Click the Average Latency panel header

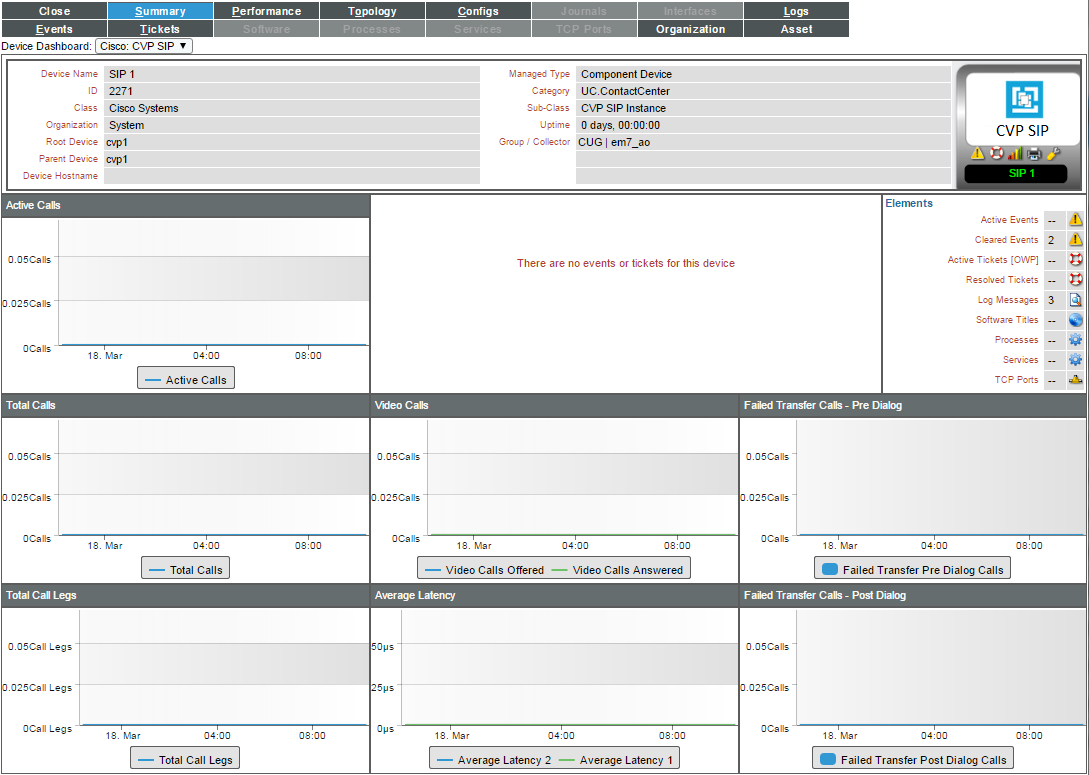click(554, 595)
